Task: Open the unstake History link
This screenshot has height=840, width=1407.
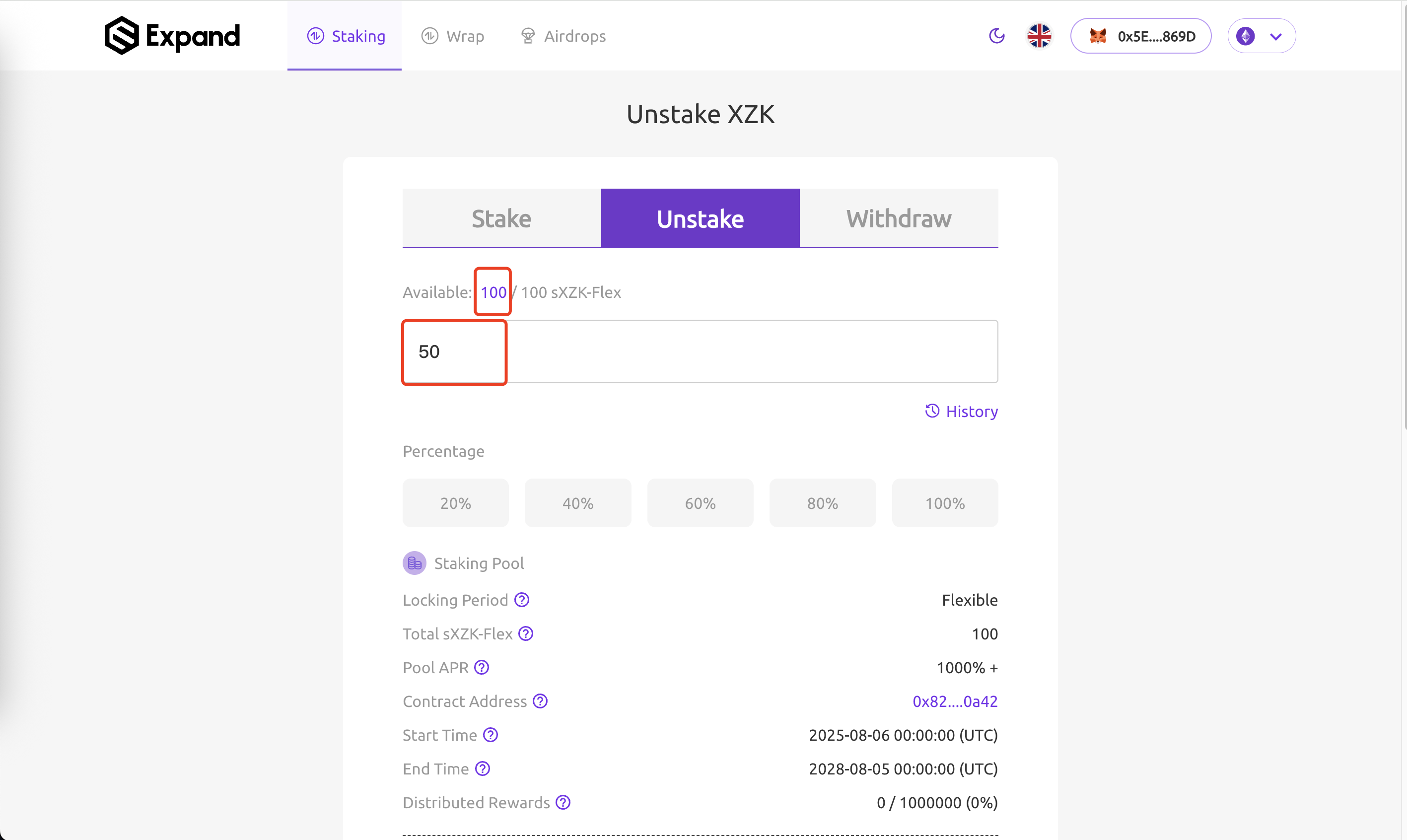Action: 961,412
